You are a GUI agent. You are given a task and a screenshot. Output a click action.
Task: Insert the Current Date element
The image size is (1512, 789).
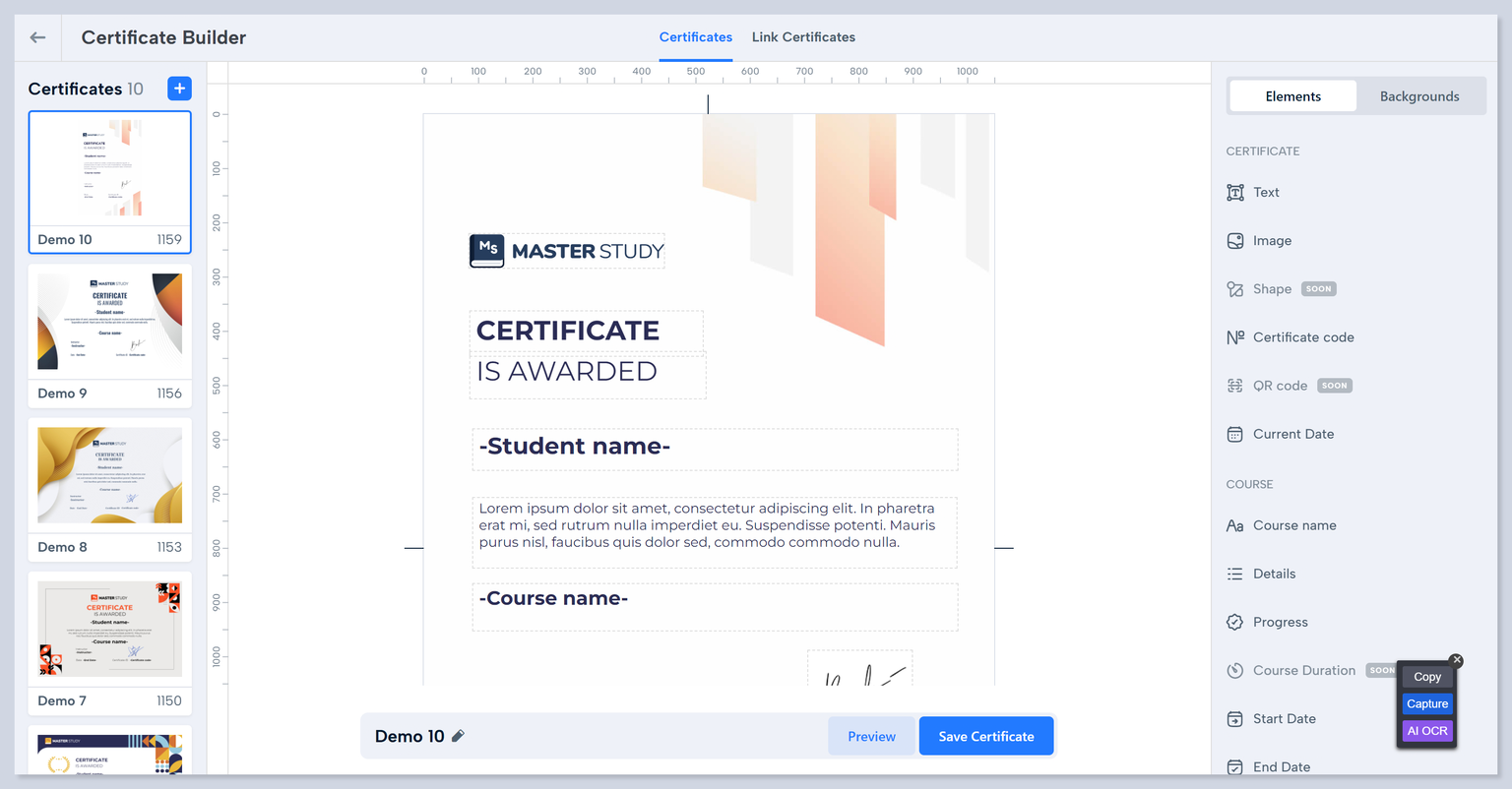1292,434
